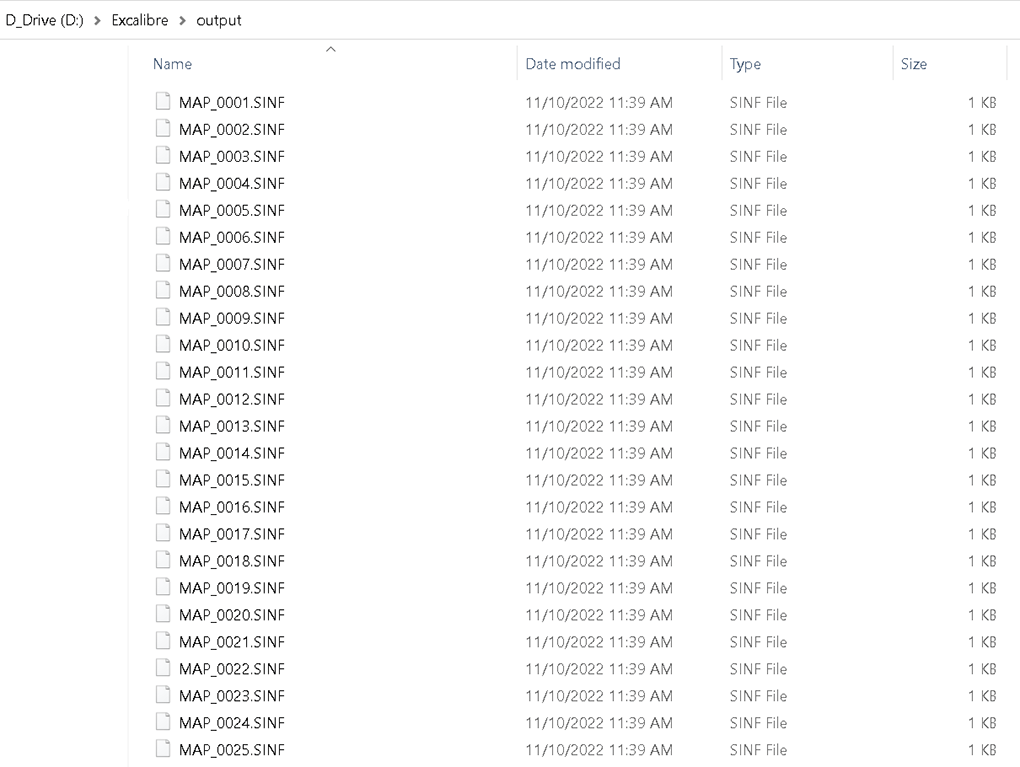Click the file icon of MAP_0019.SINF
Viewport: 1020px width, 767px height.
click(x=163, y=587)
